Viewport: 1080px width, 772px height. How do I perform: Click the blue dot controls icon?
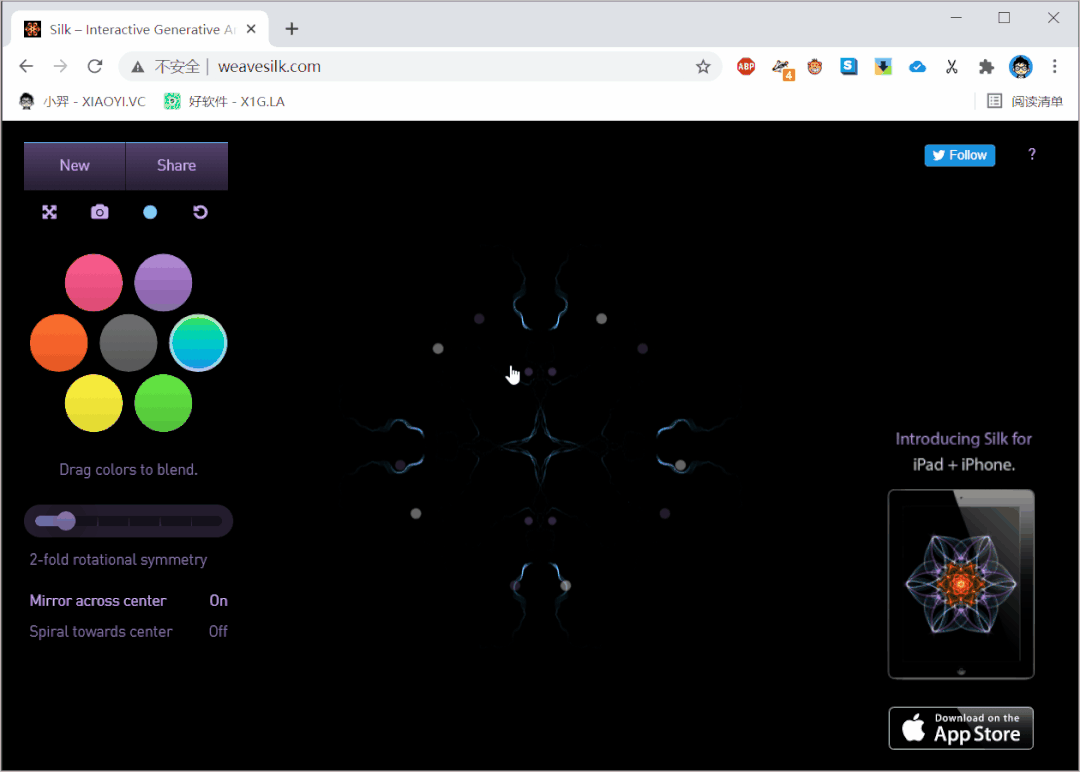(x=150, y=212)
